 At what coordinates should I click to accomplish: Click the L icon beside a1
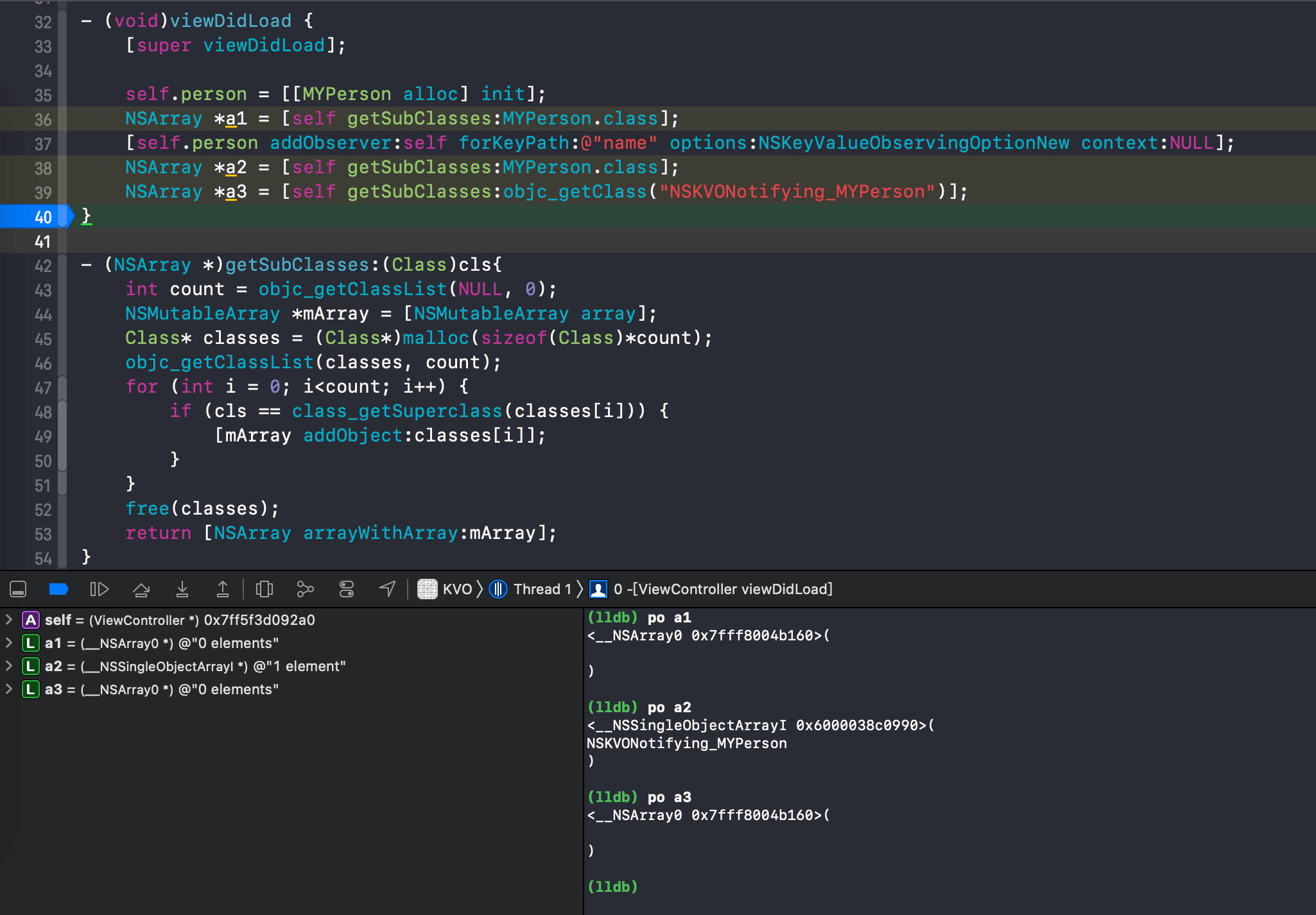click(30, 643)
